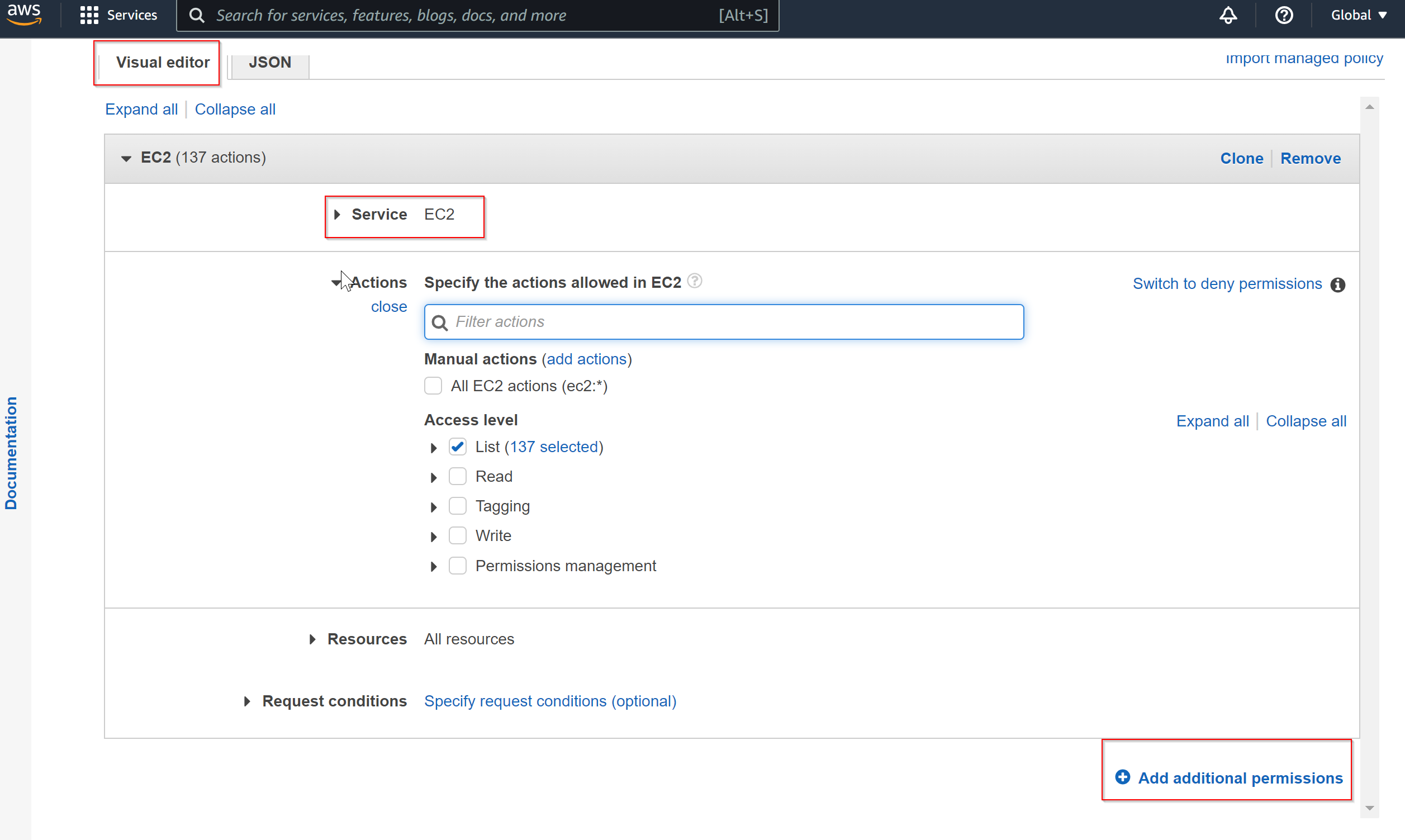Image resolution: width=1405 pixels, height=840 pixels.
Task: Expand the Service EC2 row
Action: pos(338,215)
